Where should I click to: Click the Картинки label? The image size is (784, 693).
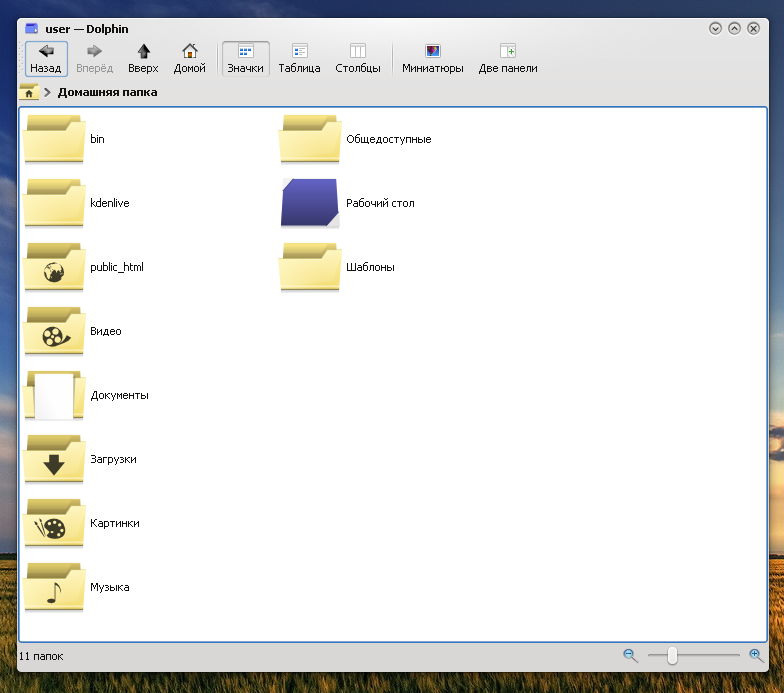point(115,523)
